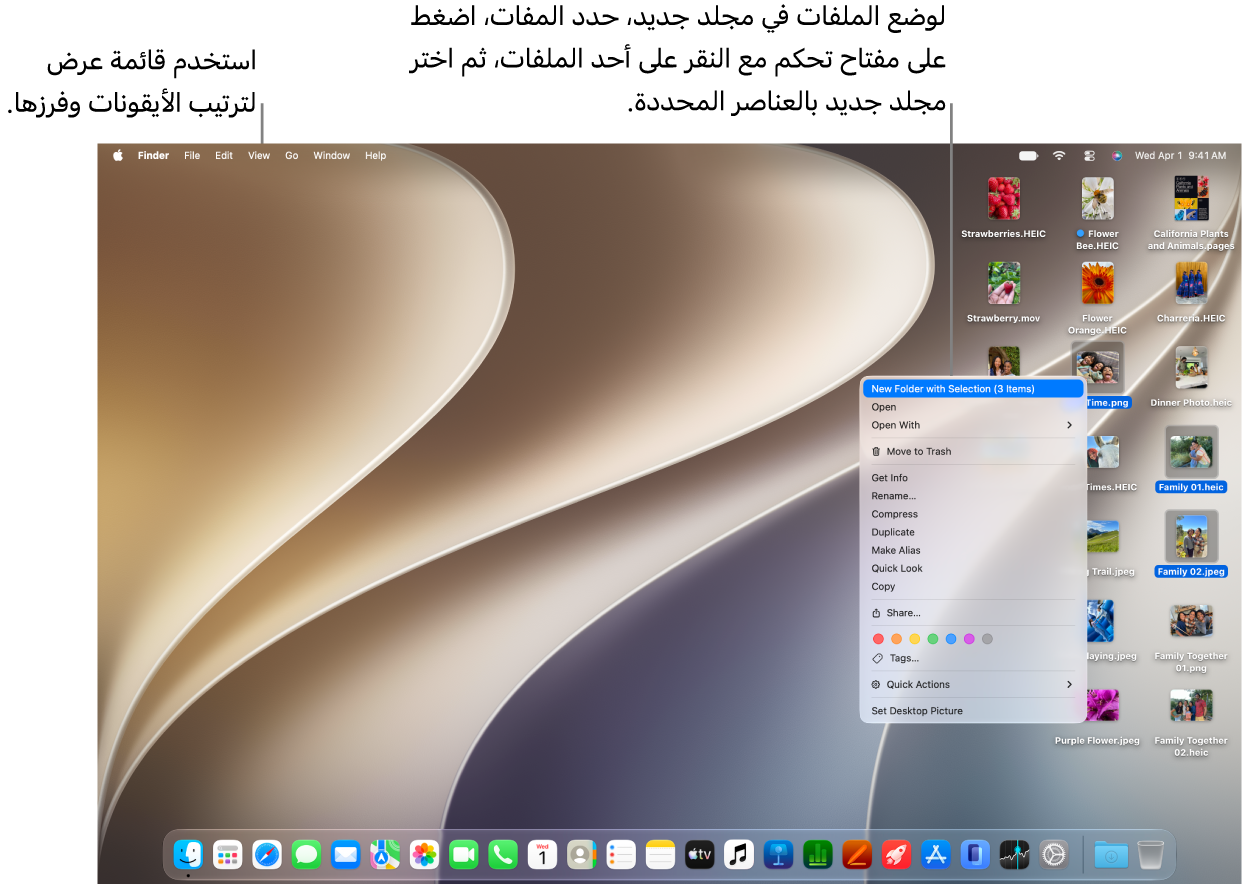Open Control Center in the menu bar
Viewport: 1242px width, 886px height.
coord(1089,155)
